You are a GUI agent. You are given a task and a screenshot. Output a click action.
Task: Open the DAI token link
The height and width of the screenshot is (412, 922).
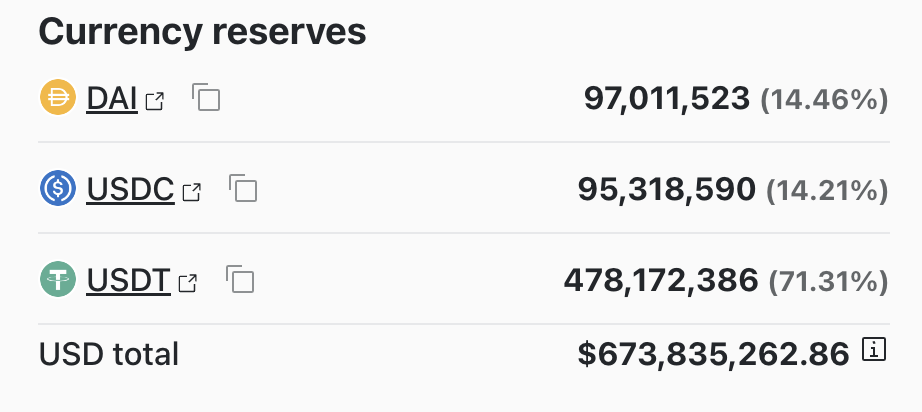tap(112, 98)
